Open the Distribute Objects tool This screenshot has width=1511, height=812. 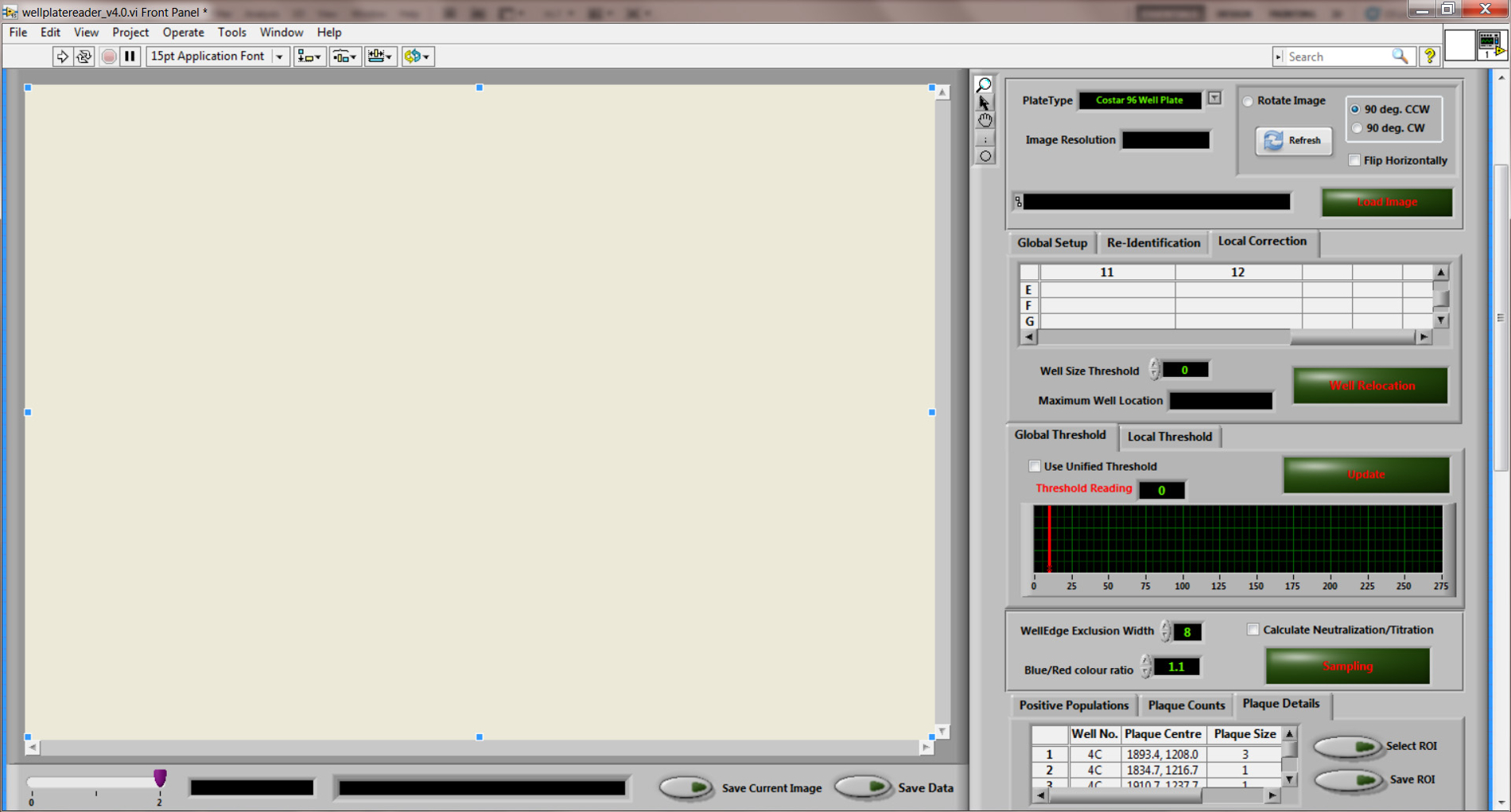tap(344, 56)
